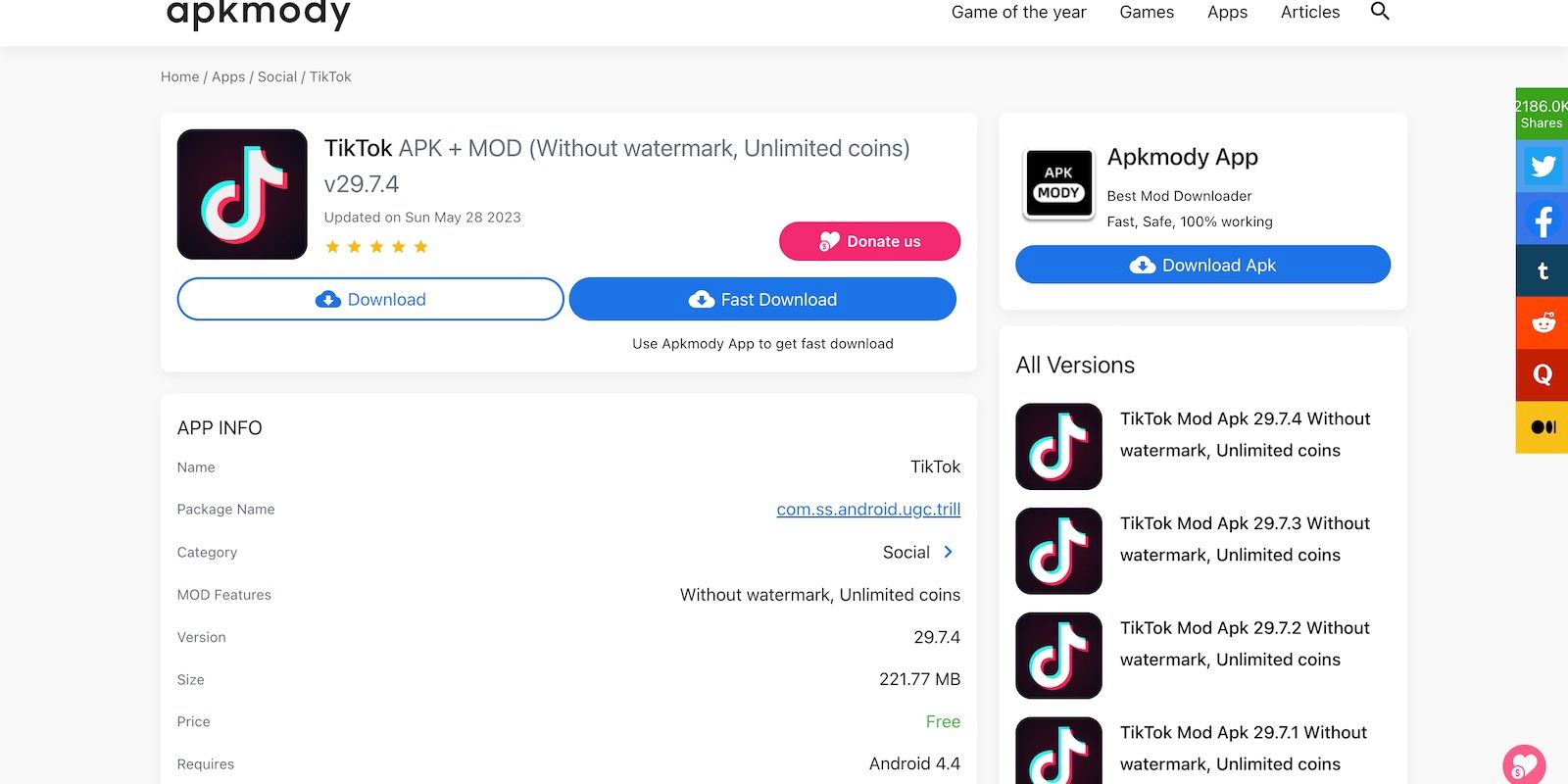Click the Fast Download button
This screenshot has height=784, width=1568.
[x=762, y=299]
